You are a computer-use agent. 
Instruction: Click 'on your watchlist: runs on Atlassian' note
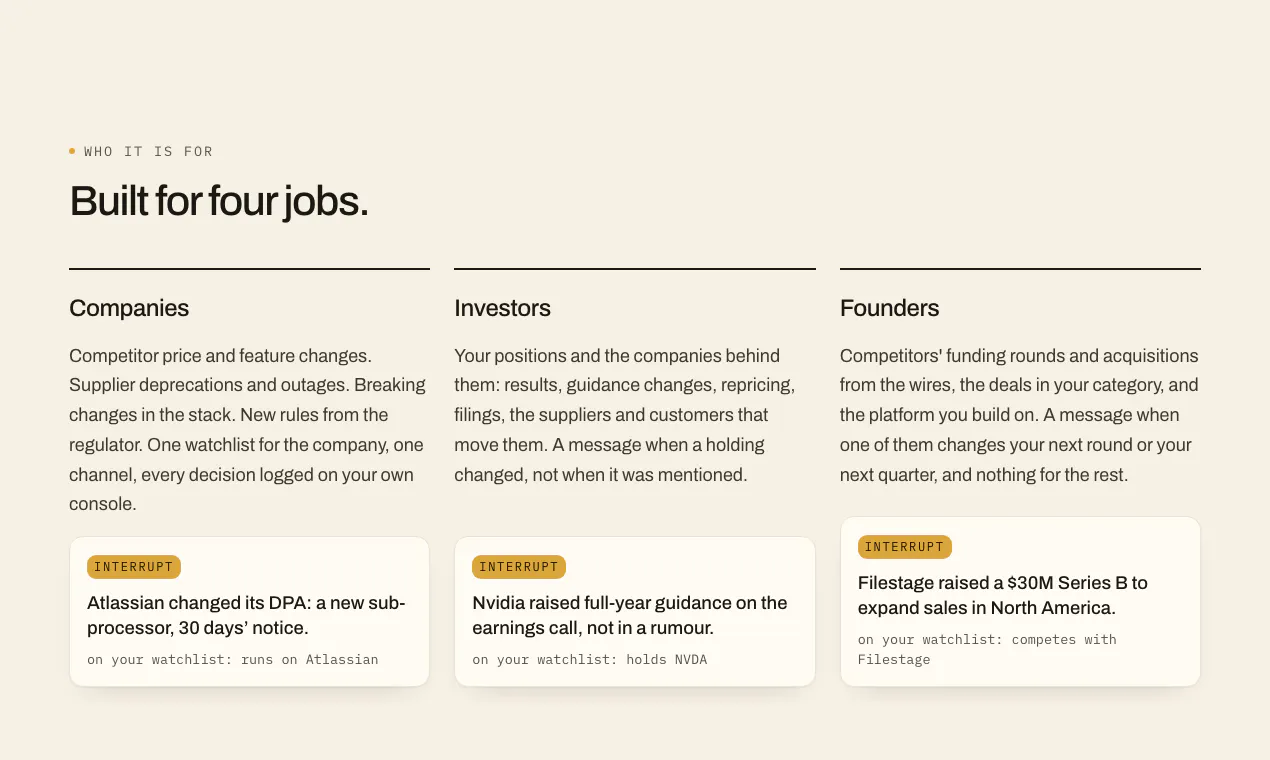pos(233,659)
